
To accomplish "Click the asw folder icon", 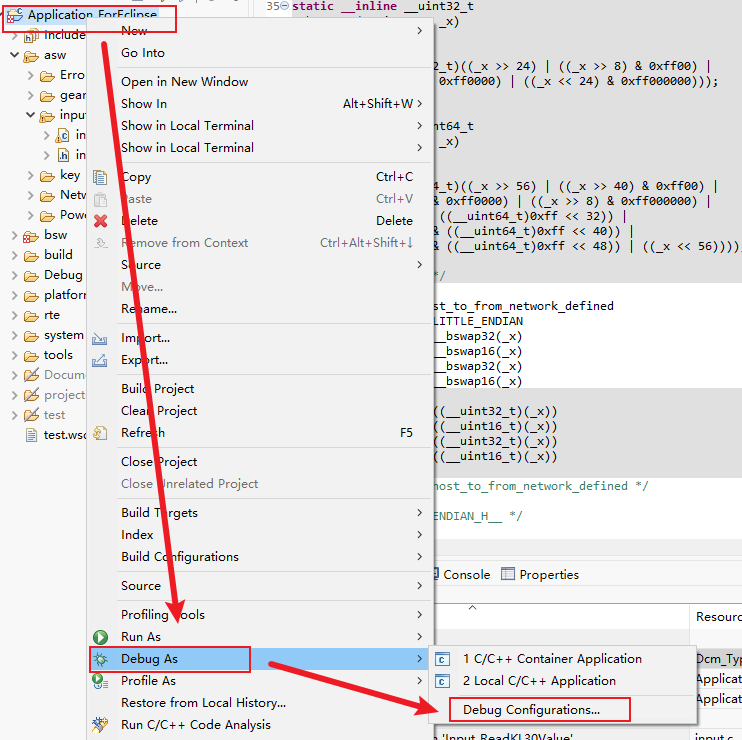I will pyautogui.click(x=31, y=56).
